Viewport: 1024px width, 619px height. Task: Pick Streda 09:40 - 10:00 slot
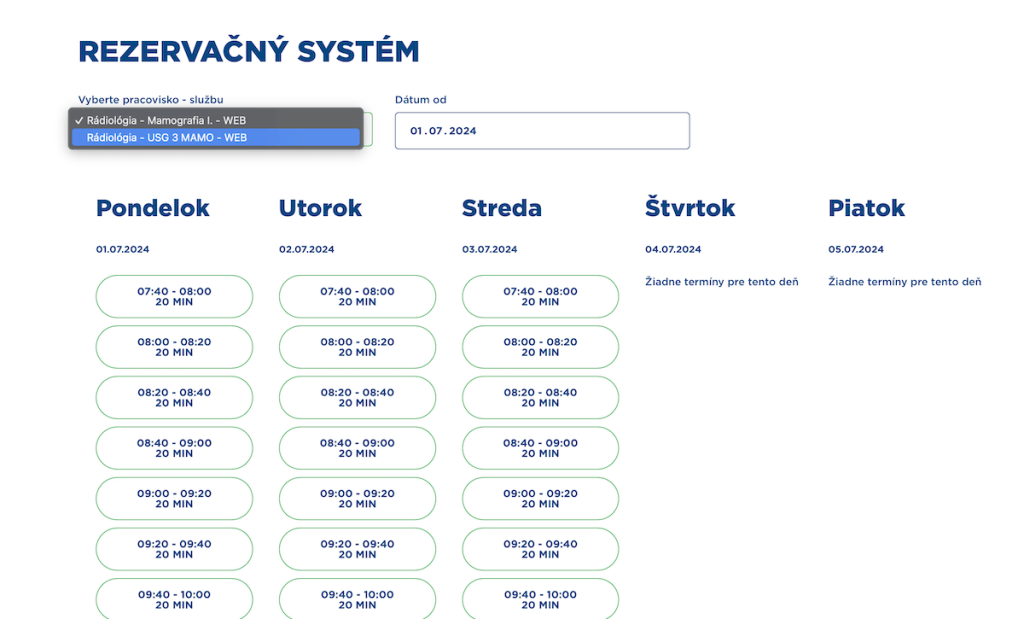pos(541,599)
